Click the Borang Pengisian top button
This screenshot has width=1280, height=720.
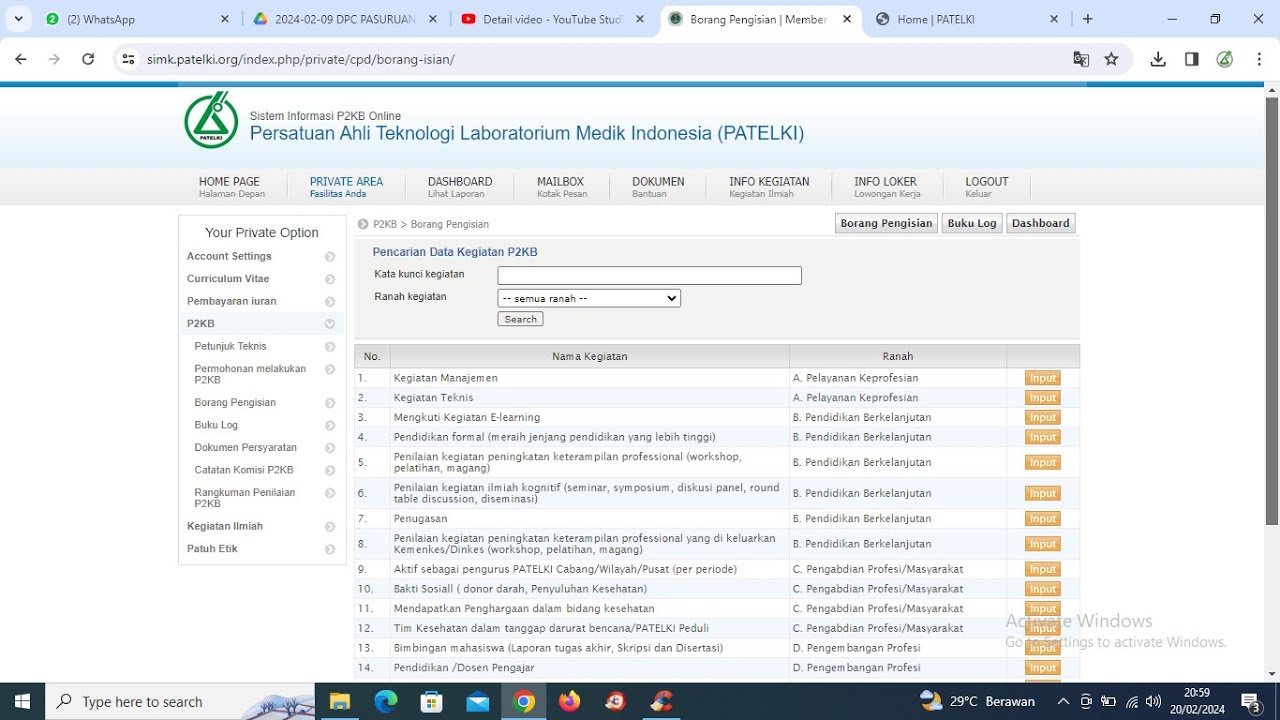[886, 224]
